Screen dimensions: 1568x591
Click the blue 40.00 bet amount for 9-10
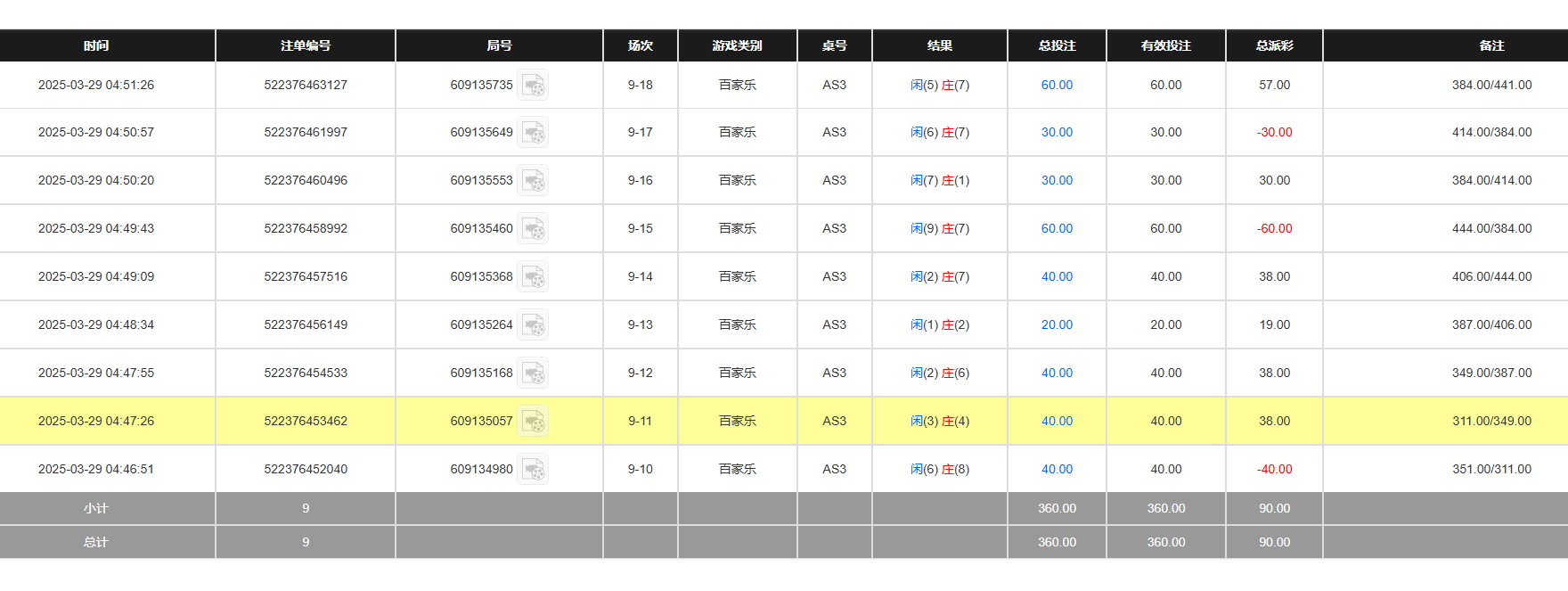point(1057,468)
